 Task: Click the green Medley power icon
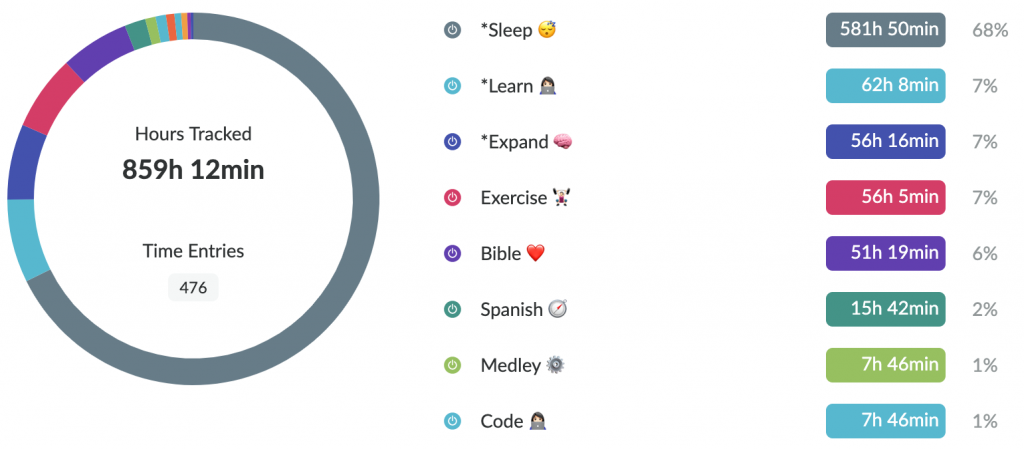tap(453, 365)
